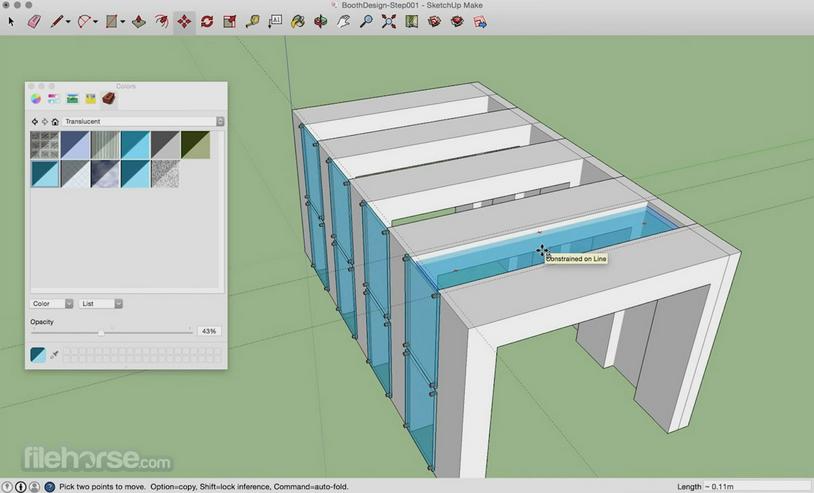814x493 pixels.
Task: Click the Zoom Extents tool
Action: [389, 22]
